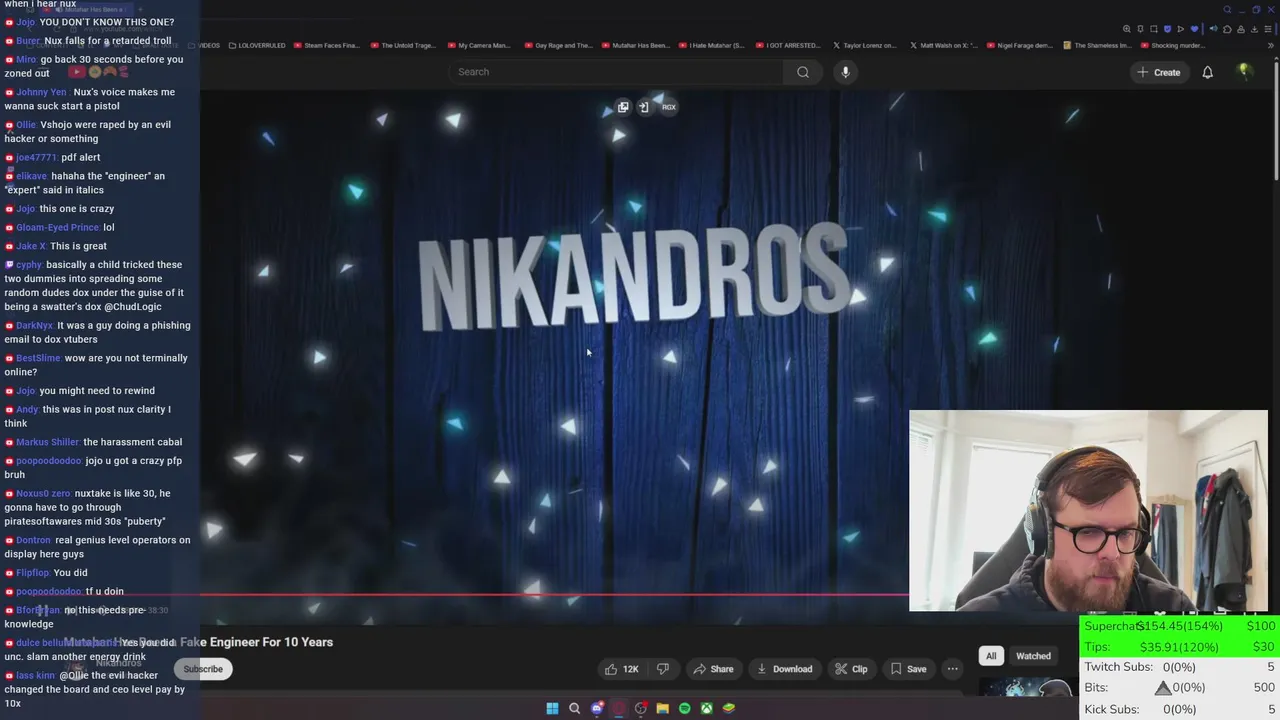
Task: Click chat username 'Johnny Yen'
Action: tap(41, 92)
